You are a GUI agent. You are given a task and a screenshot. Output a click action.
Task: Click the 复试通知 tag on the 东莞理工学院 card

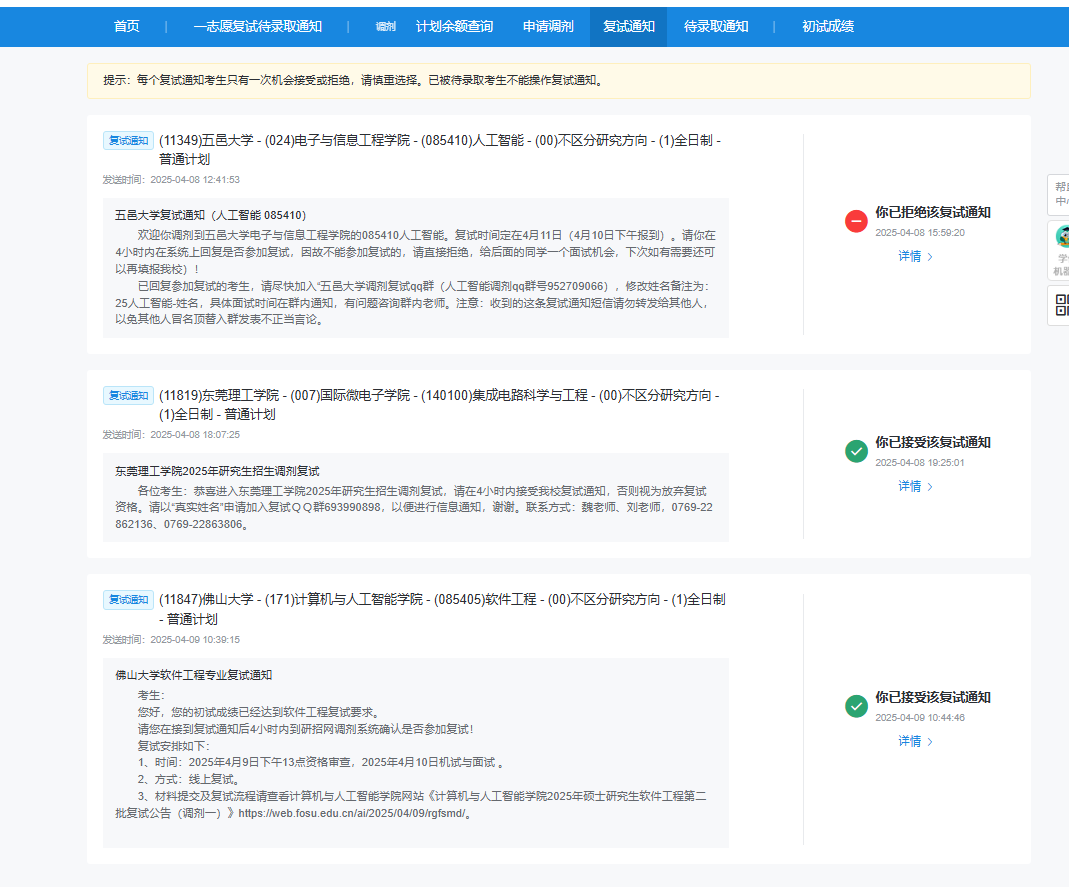[x=128, y=395]
